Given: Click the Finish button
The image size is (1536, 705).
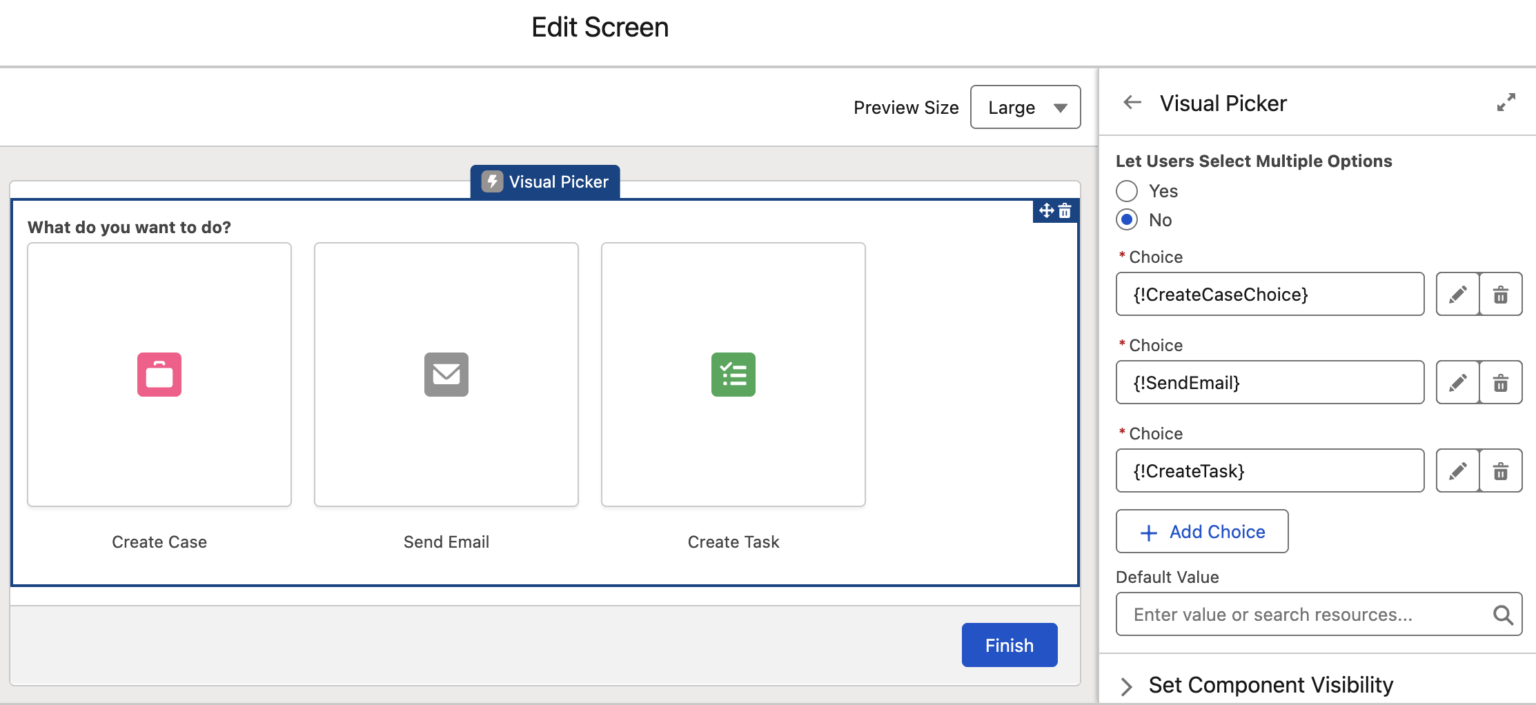Looking at the screenshot, I should [1009, 645].
